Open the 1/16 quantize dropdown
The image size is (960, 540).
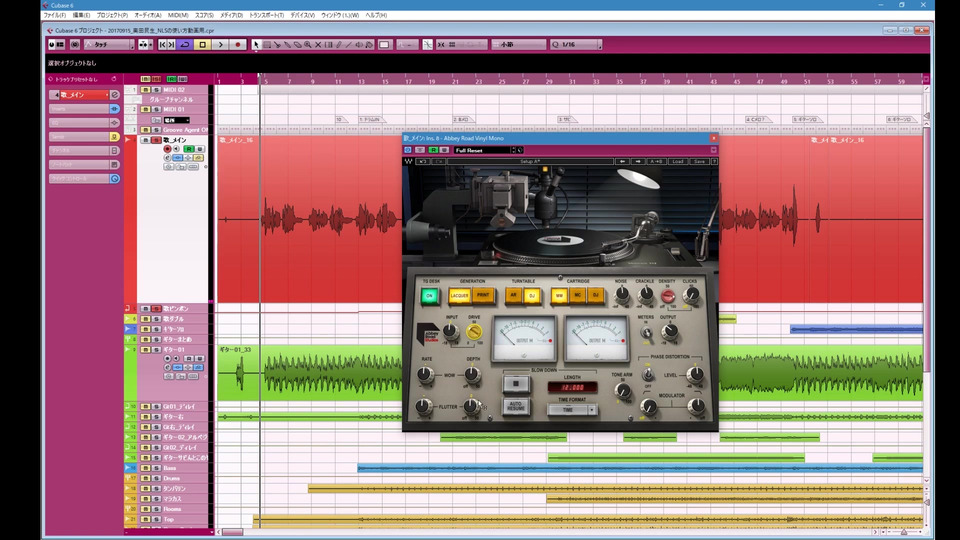pos(576,45)
